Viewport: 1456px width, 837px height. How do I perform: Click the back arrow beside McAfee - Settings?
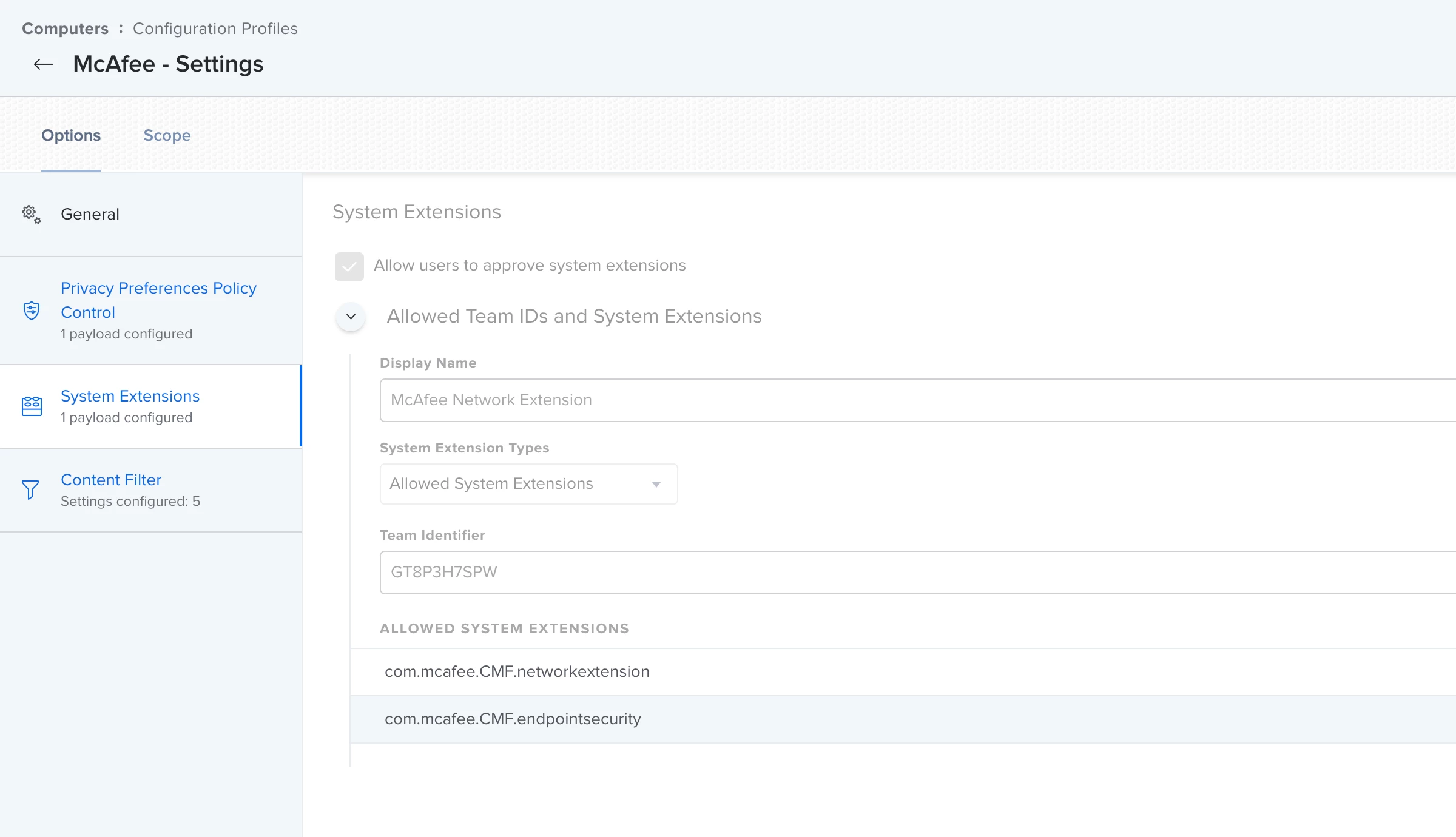tap(44, 64)
